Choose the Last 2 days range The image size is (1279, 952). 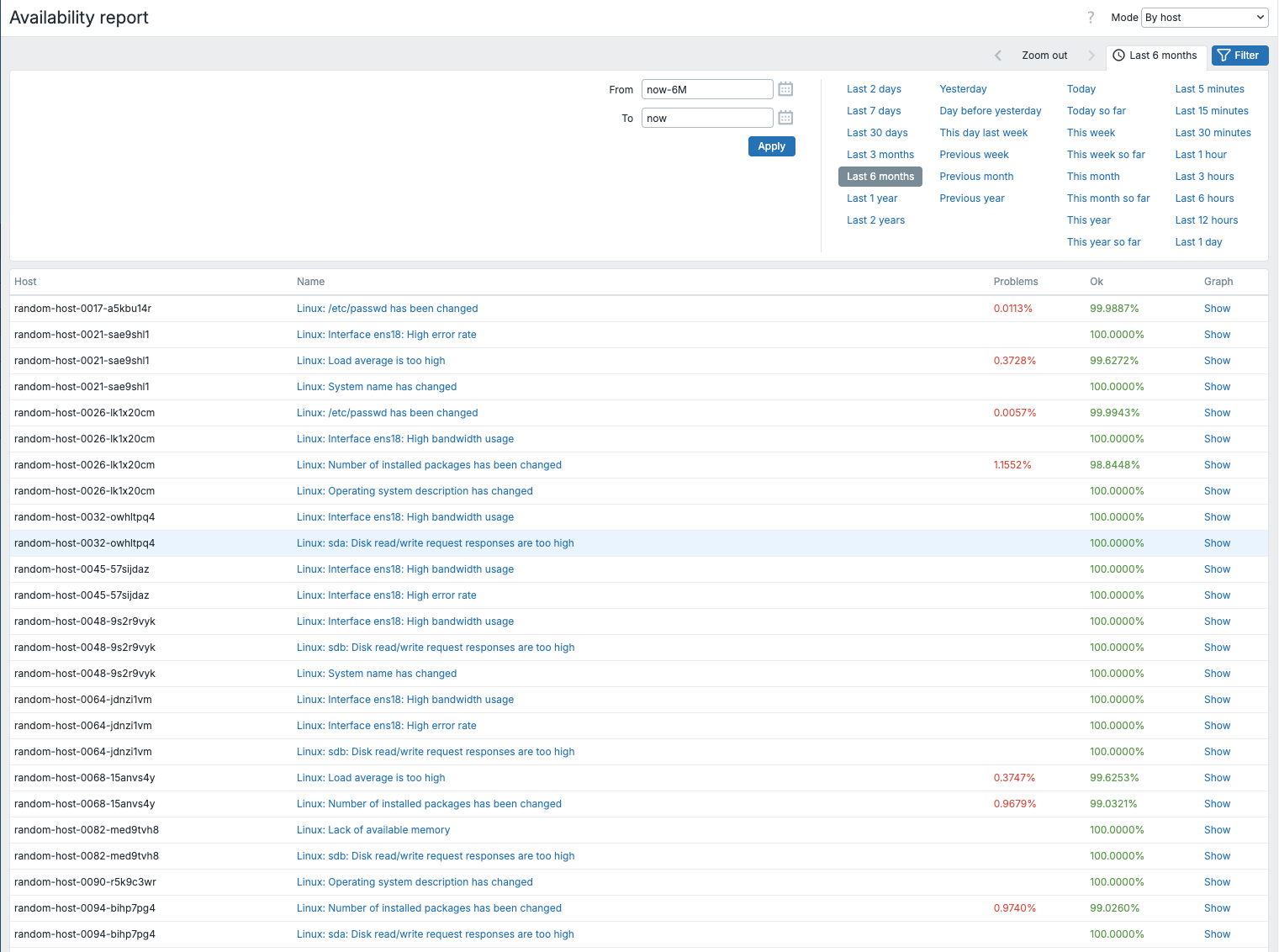[874, 89]
